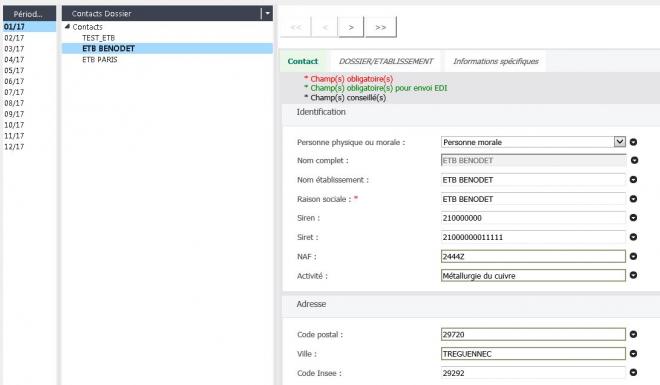Open the DOSSIER/ETABLISSEMENT tab

coord(386,61)
